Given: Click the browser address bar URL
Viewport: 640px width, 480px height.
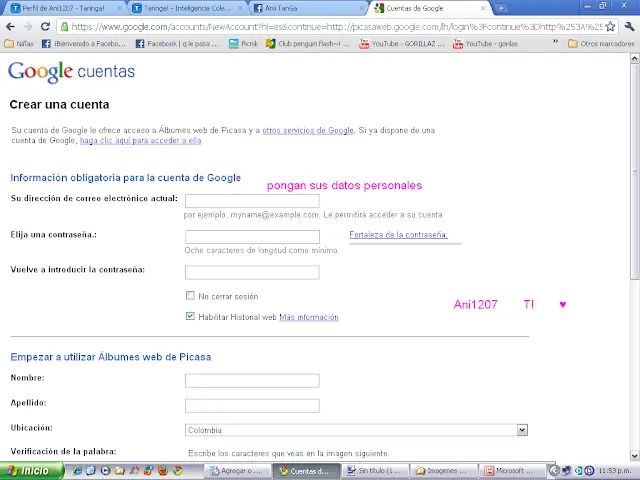Looking at the screenshot, I should (x=337, y=27).
